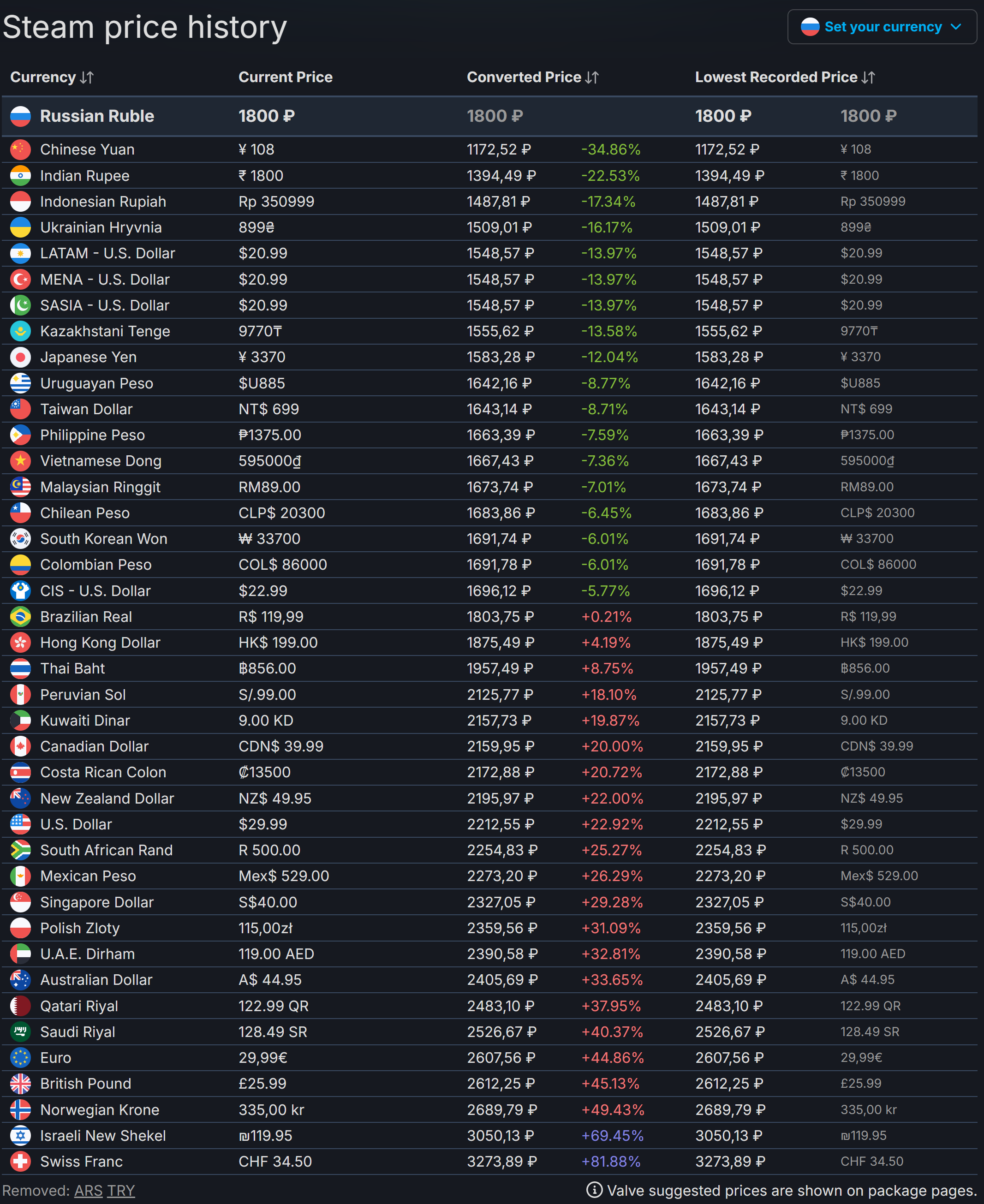Select the Russian Ruble row name
Image resolution: width=984 pixels, height=1204 pixels.
(97, 116)
